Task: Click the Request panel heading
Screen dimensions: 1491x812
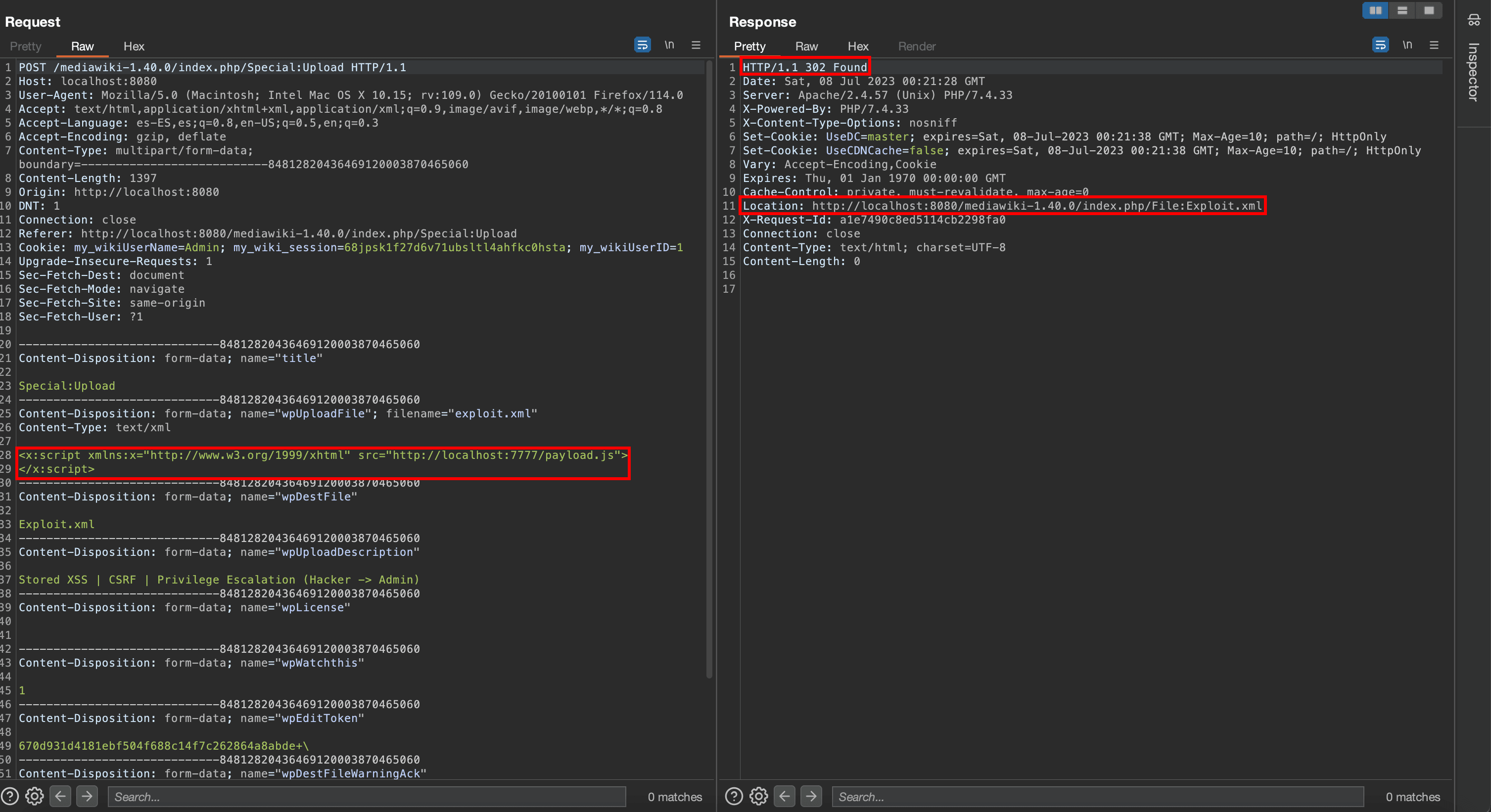Action: (x=33, y=22)
